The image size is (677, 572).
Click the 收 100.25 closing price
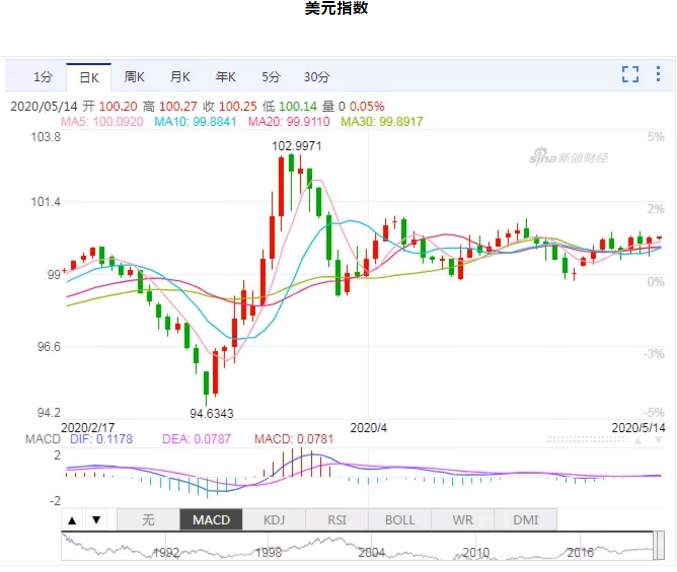(230, 106)
